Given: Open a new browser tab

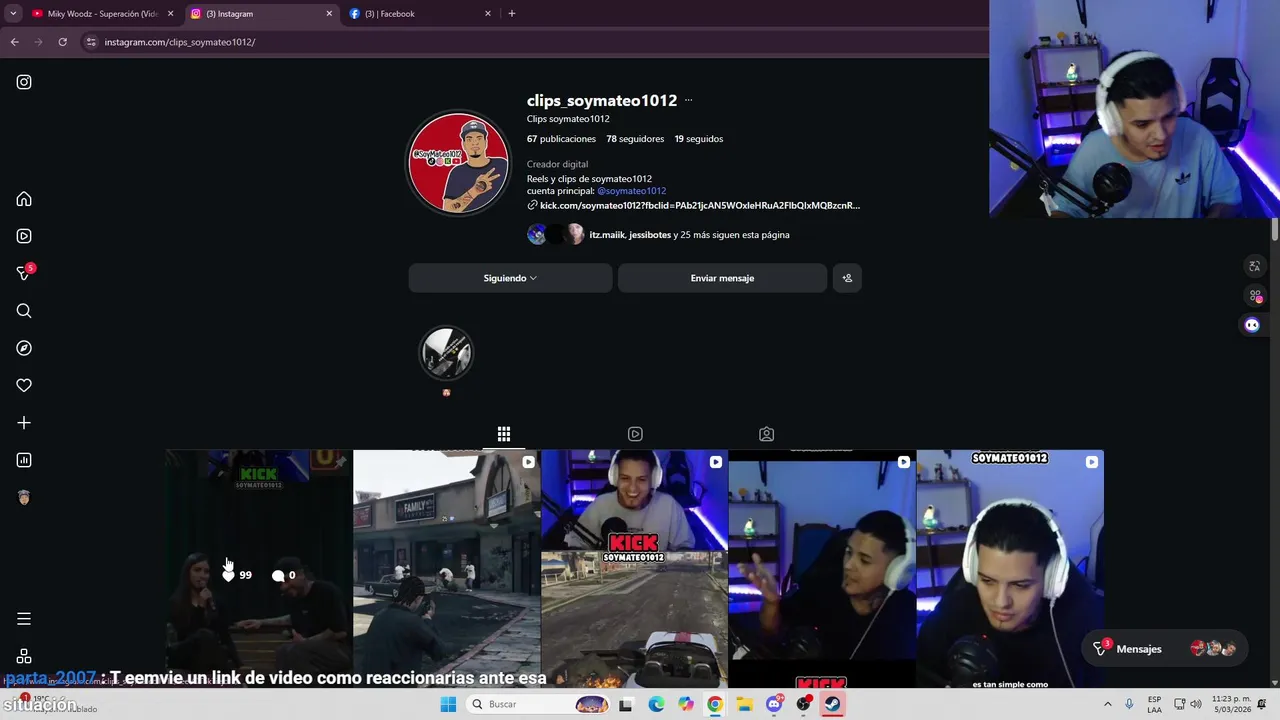Looking at the screenshot, I should pos(511,14).
